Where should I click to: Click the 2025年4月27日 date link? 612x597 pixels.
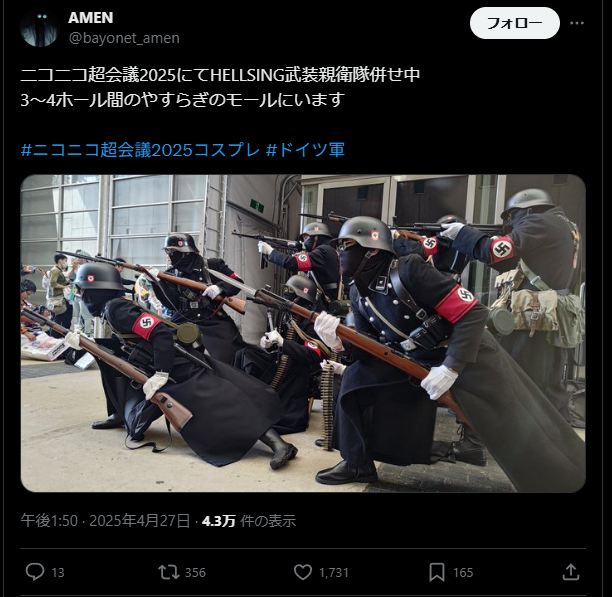click(x=140, y=521)
